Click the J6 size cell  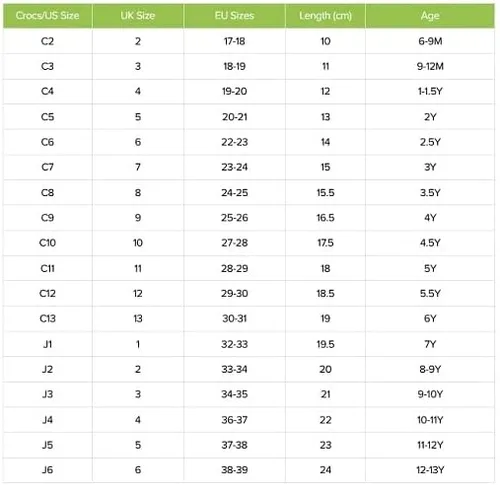pyautogui.click(x=47, y=470)
